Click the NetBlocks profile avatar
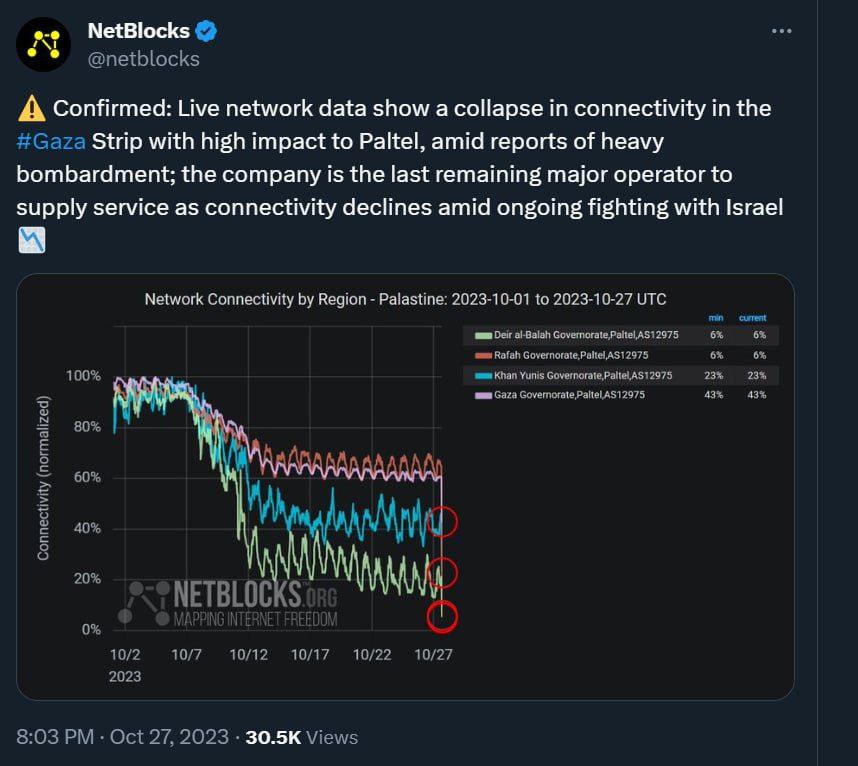 (x=43, y=42)
